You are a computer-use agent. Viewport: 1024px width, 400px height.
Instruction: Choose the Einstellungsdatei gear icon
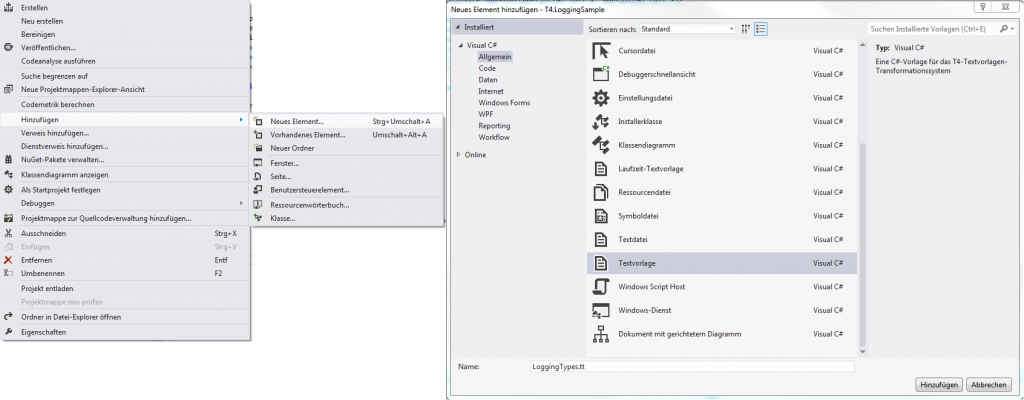(x=601, y=98)
